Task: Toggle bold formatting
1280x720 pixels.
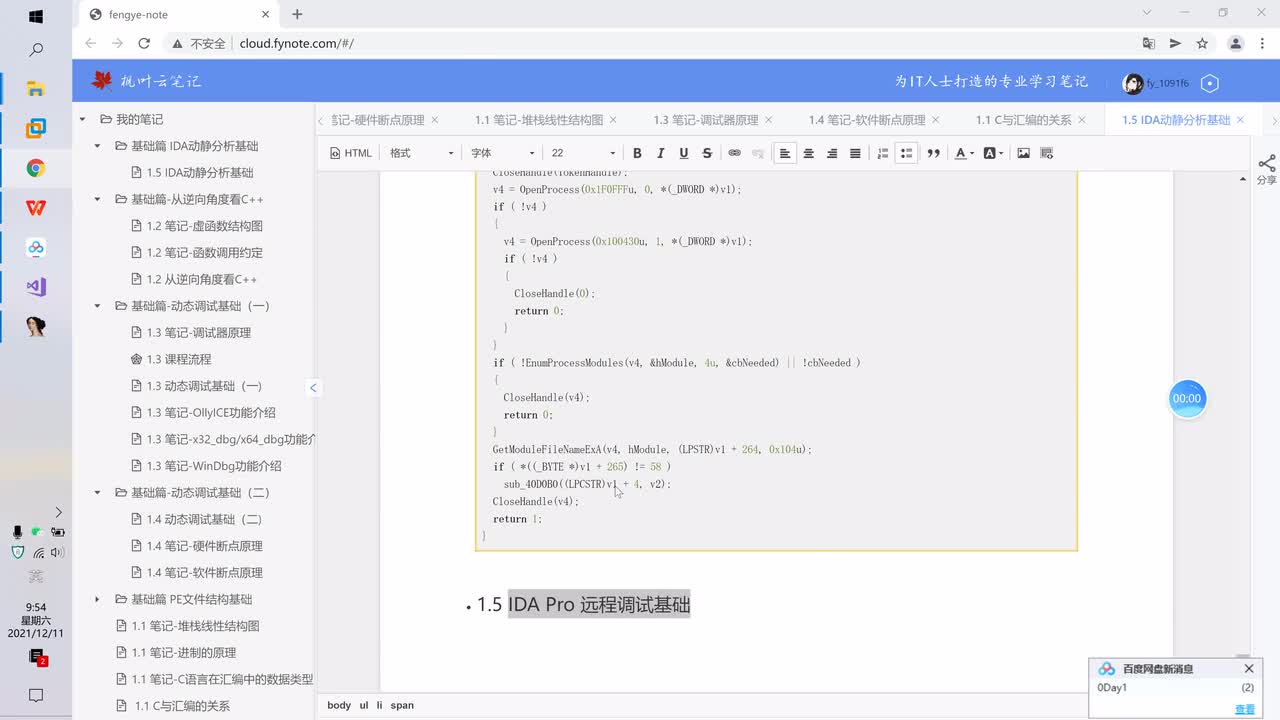Action: tap(637, 153)
